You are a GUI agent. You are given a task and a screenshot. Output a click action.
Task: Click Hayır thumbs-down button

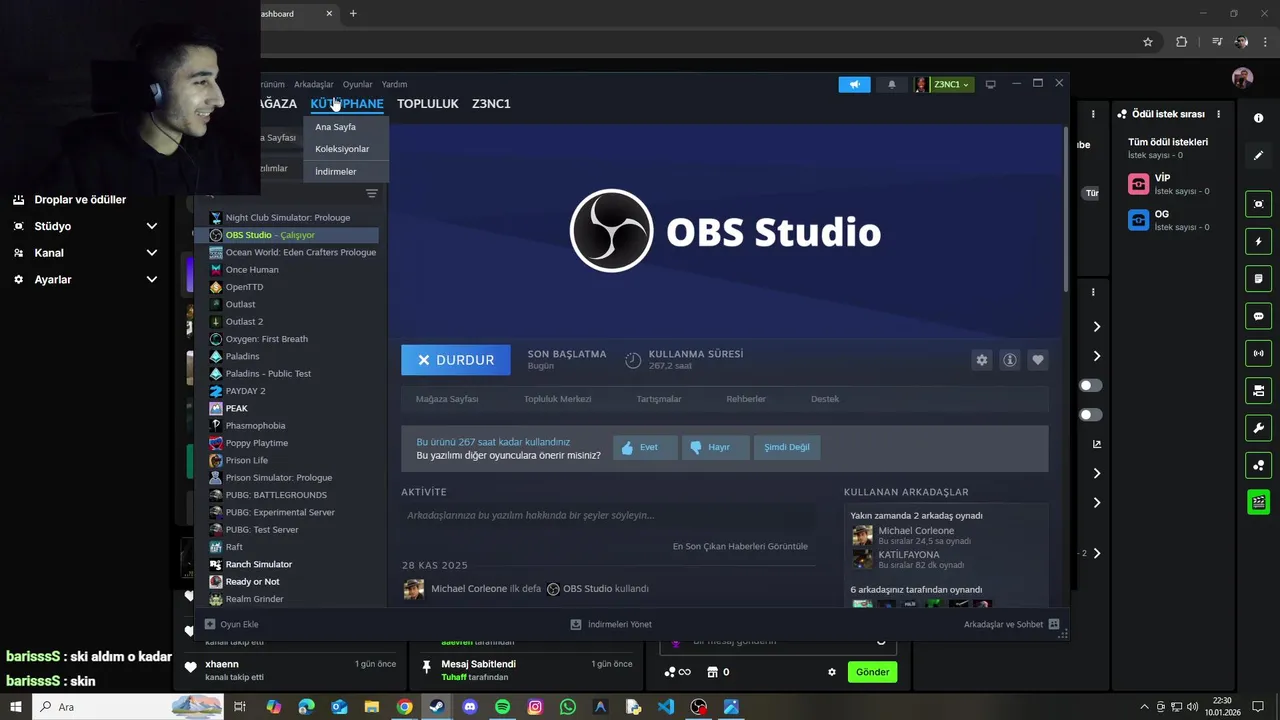click(715, 447)
